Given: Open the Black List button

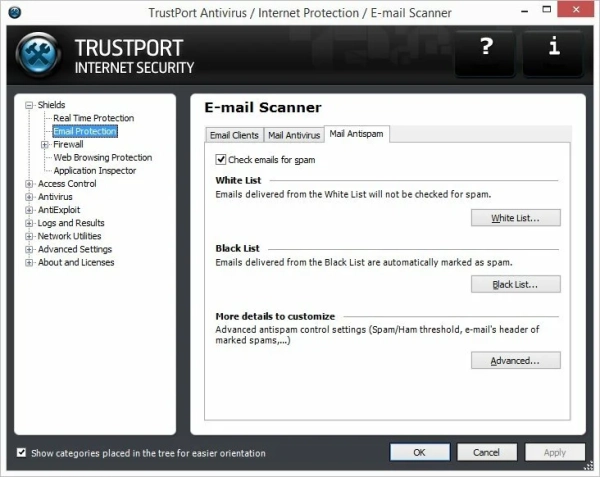Looking at the screenshot, I should pos(515,284).
